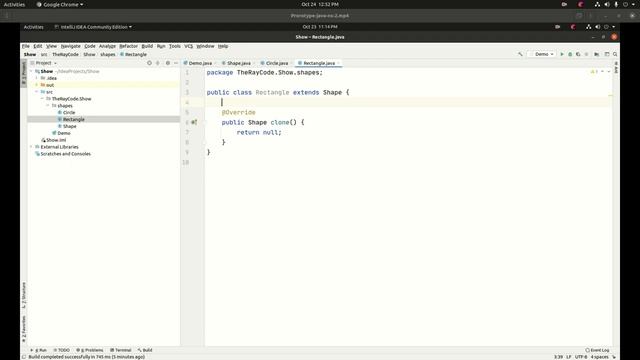Open the Problems tool window
The width and height of the screenshot is (640, 360).
90,350
